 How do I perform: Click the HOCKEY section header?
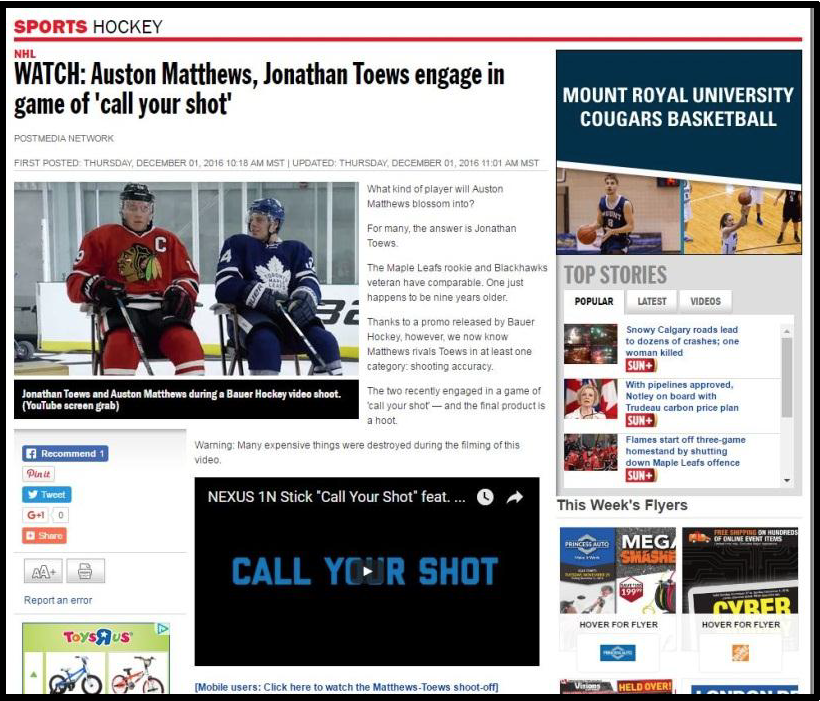[128, 26]
